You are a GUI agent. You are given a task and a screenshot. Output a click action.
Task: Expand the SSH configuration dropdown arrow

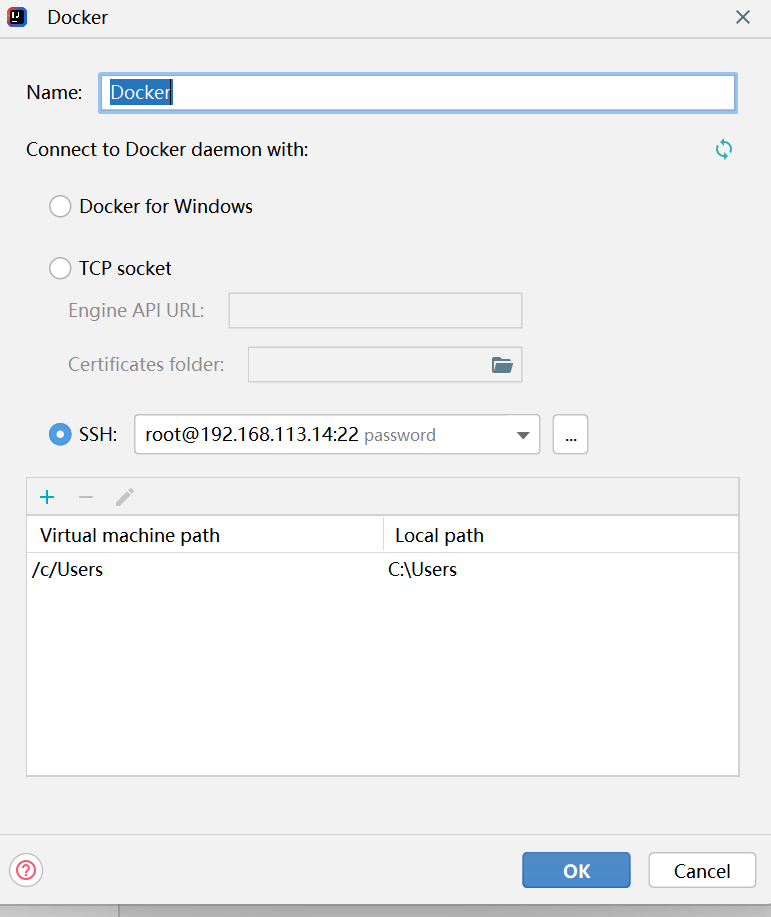[522, 435]
